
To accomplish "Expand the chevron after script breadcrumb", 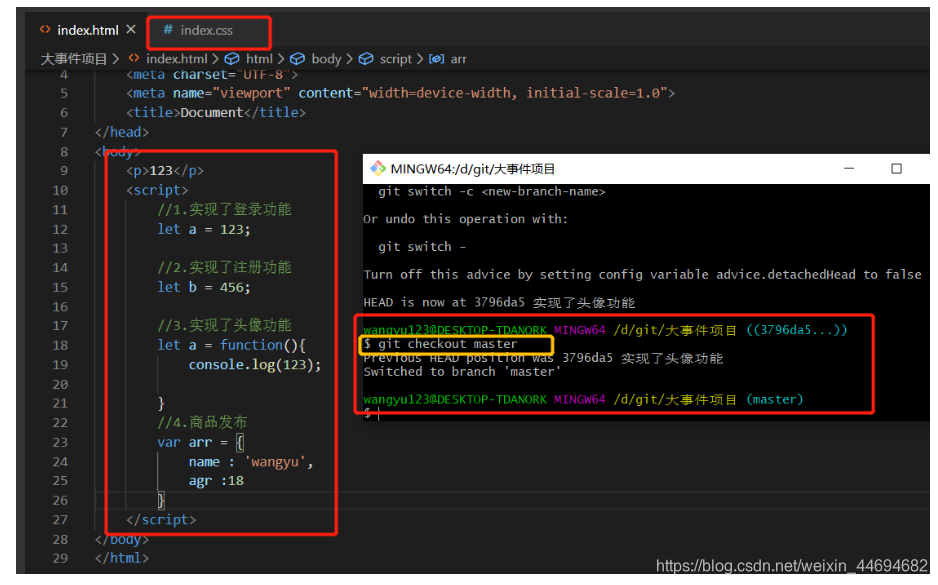I will (x=420, y=59).
